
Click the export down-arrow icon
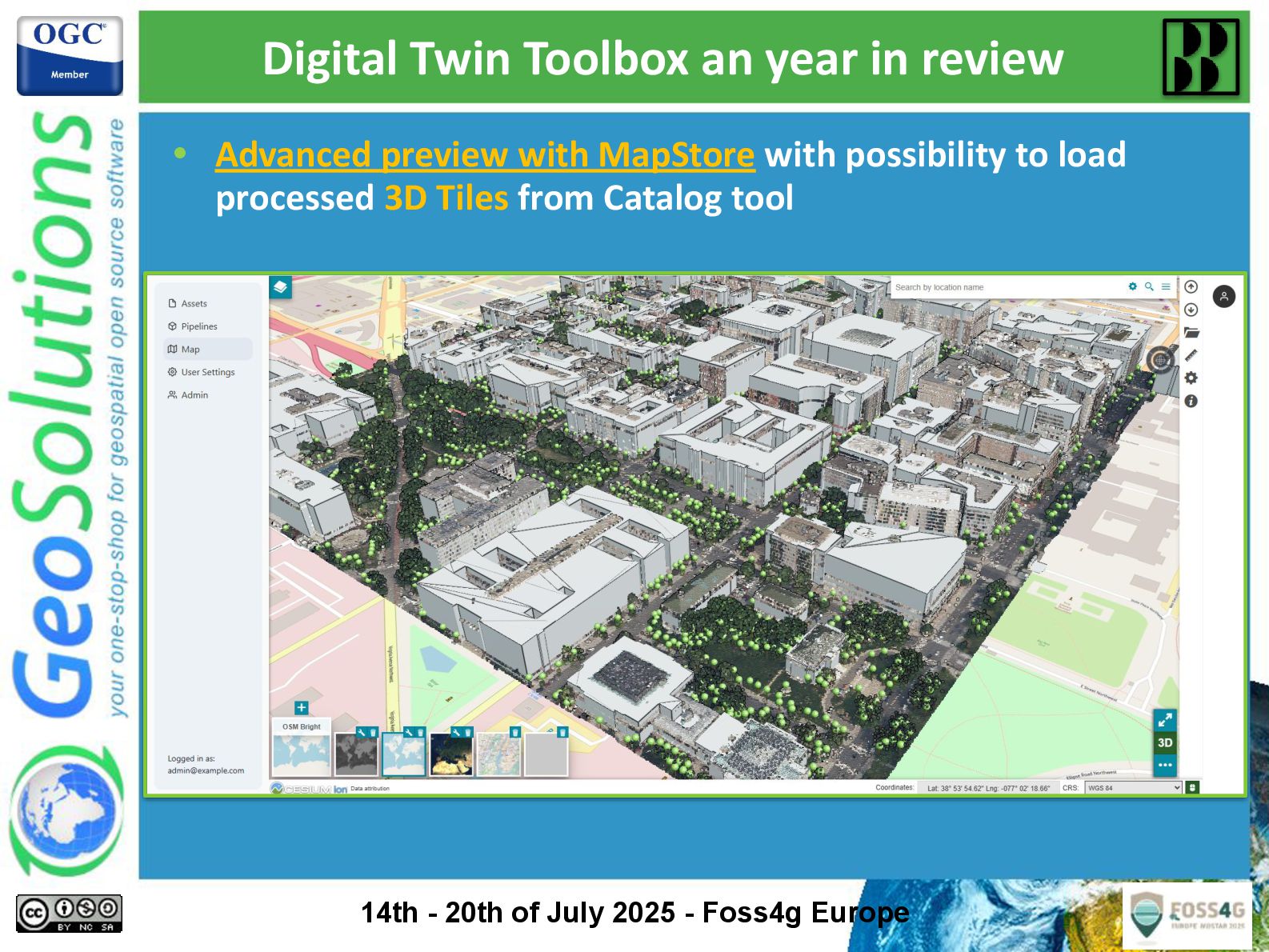coord(1191,310)
